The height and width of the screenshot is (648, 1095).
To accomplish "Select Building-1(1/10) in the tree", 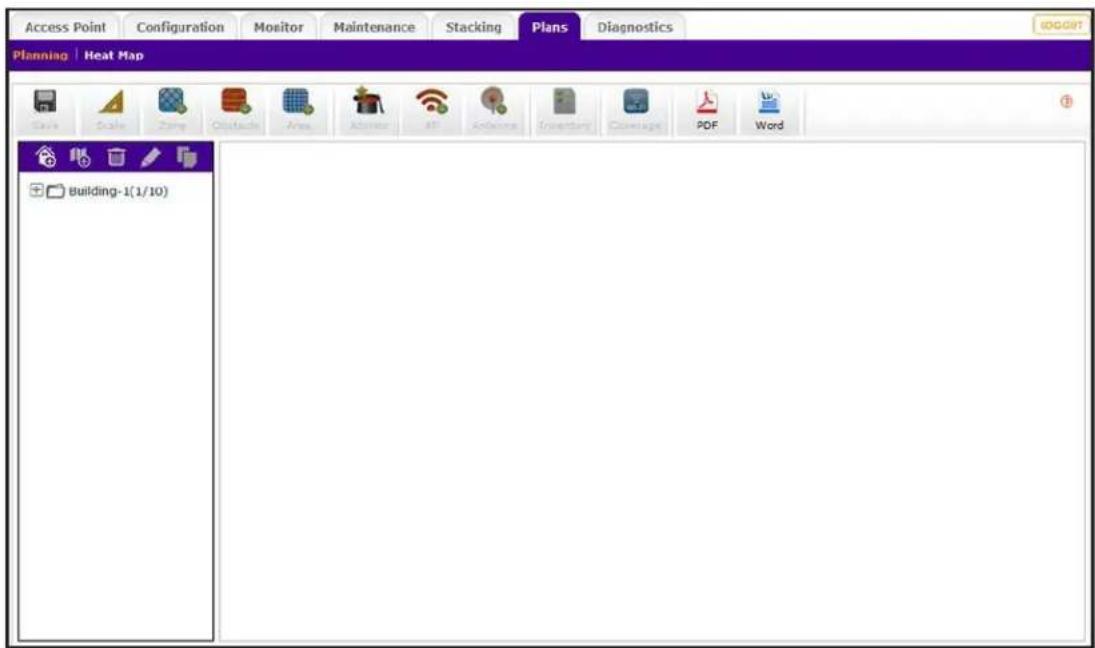I will [118, 191].
